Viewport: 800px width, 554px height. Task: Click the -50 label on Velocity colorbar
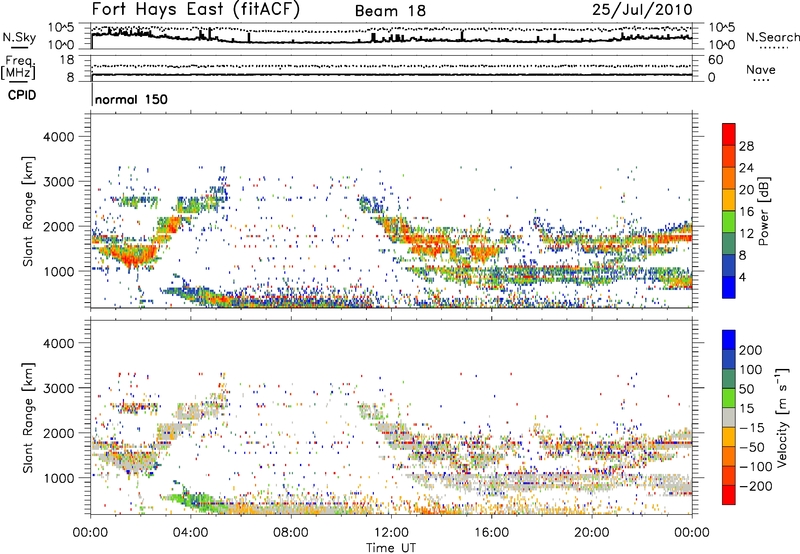tap(752, 448)
